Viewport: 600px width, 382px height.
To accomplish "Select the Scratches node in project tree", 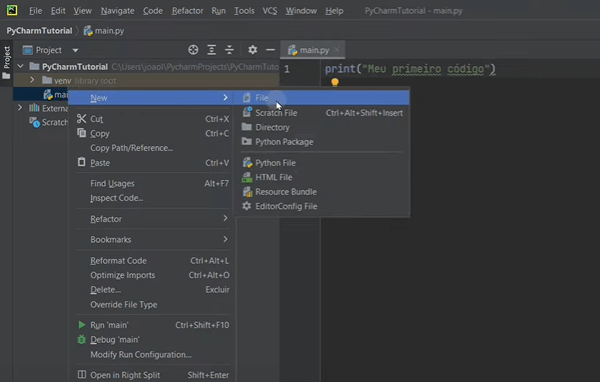I will 50,122.
